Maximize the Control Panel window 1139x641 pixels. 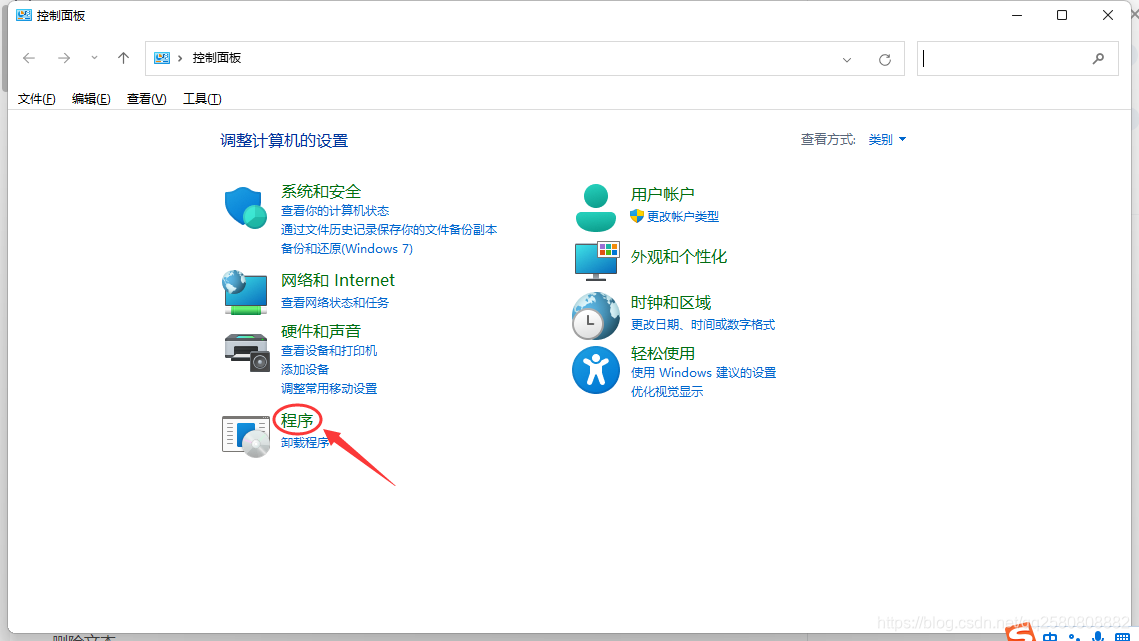point(1062,15)
